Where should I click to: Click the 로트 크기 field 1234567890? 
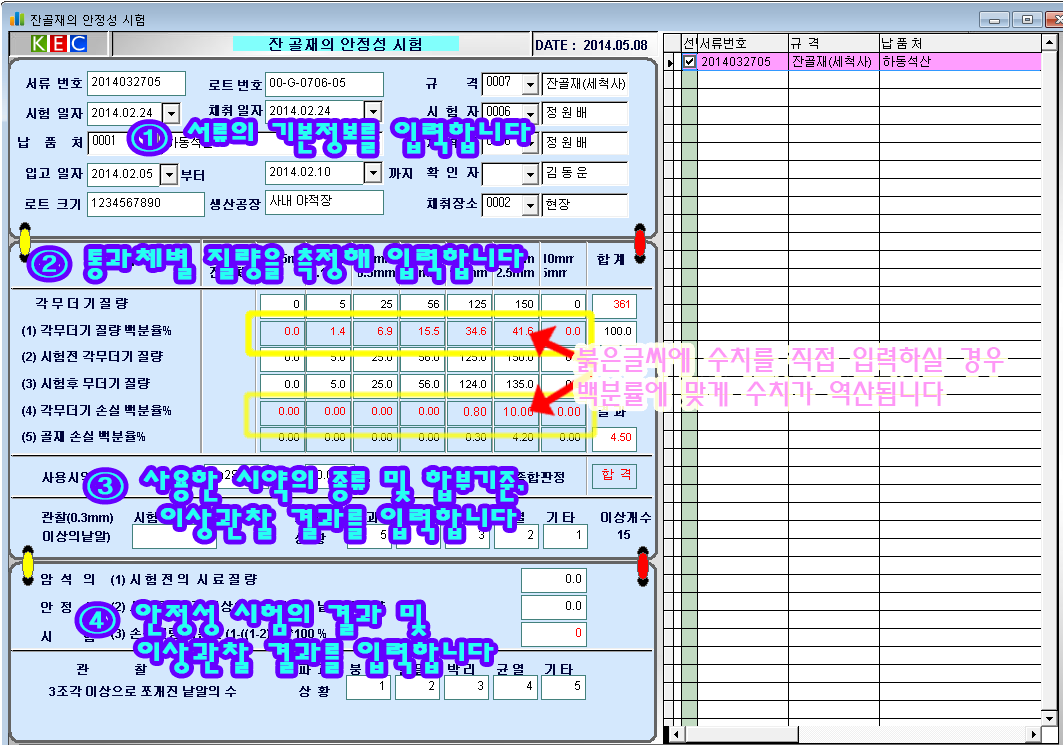[146, 204]
